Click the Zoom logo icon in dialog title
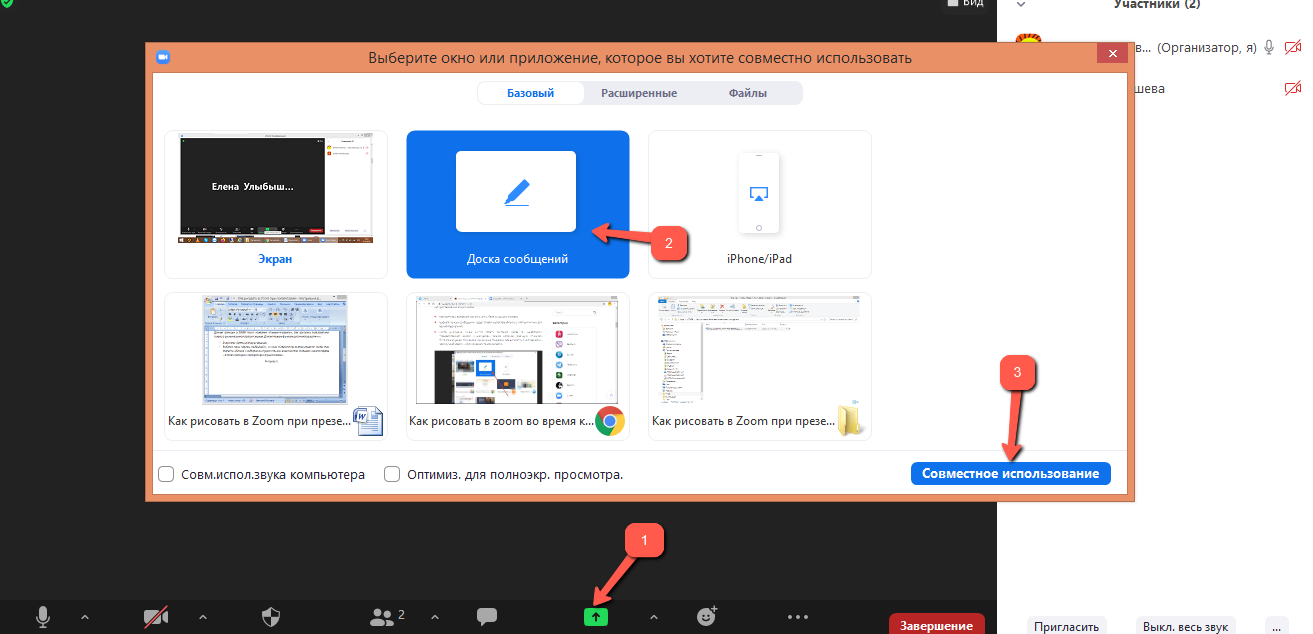1313x634 pixels. click(x=162, y=57)
